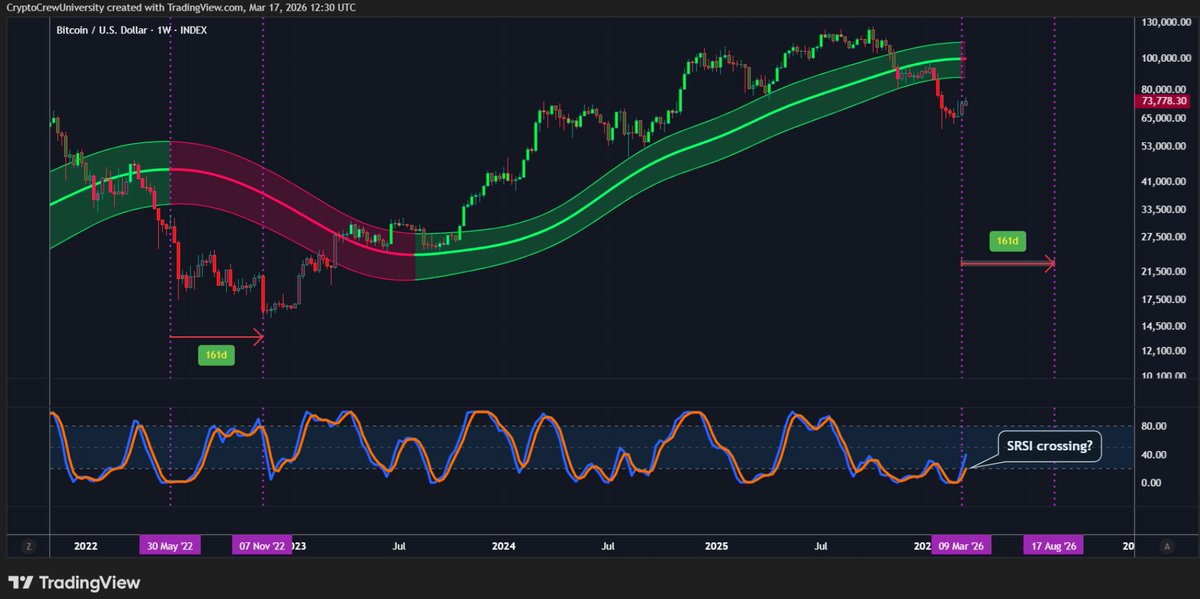This screenshot has width=1200, height=599.
Task: Click the Jul label between 2024 and 2025
Action: click(608, 547)
